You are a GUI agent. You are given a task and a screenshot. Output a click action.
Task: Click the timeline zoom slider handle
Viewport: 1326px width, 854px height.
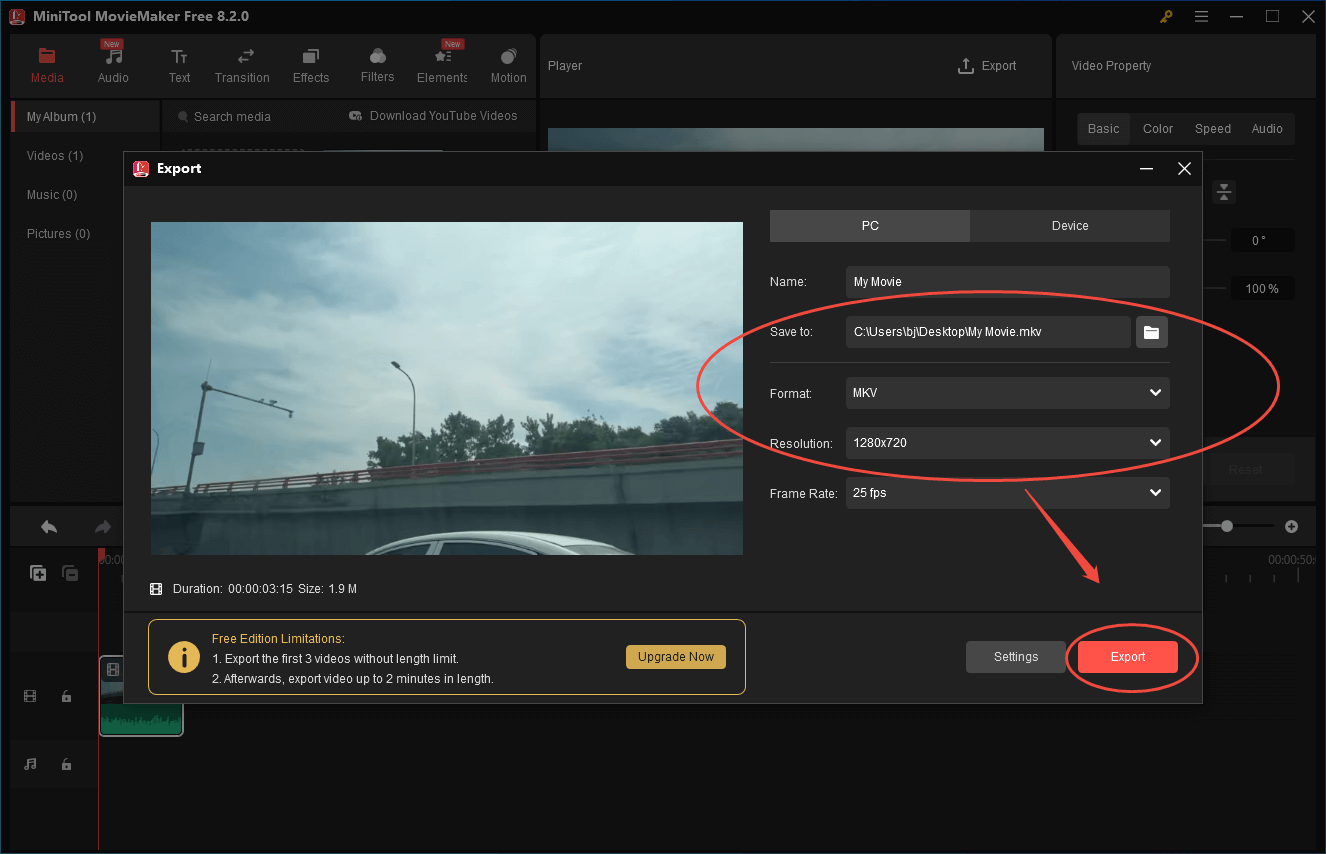1227,526
